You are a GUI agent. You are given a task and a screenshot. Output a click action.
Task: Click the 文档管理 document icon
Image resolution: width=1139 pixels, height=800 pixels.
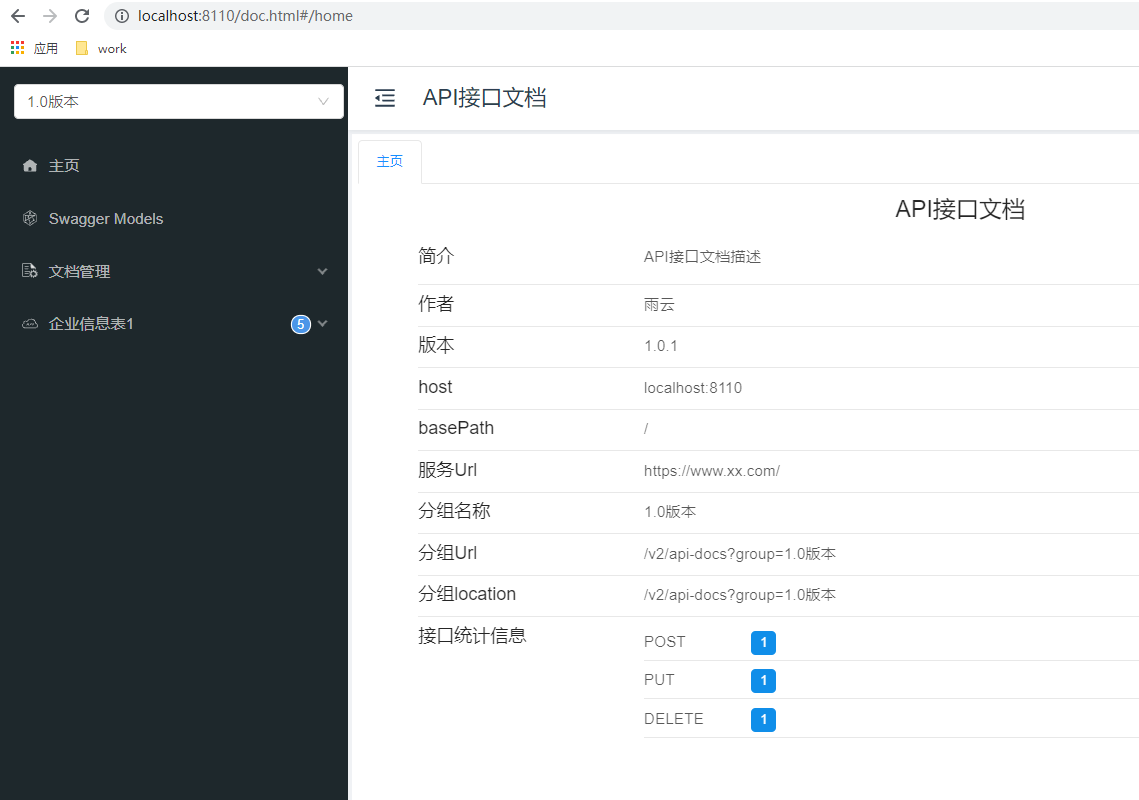(x=30, y=271)
